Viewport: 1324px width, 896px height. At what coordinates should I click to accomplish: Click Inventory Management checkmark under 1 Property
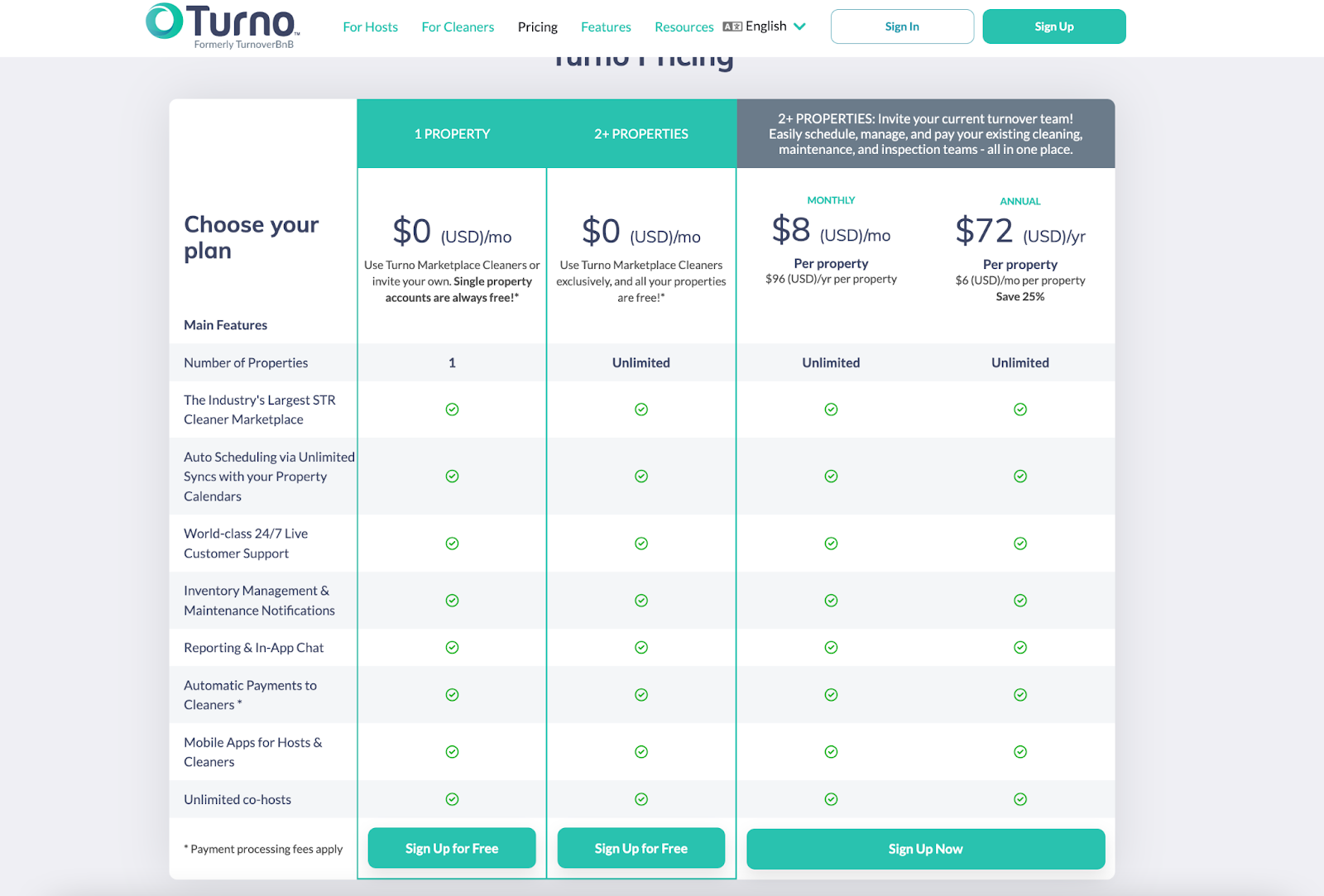tap(452, 601)
